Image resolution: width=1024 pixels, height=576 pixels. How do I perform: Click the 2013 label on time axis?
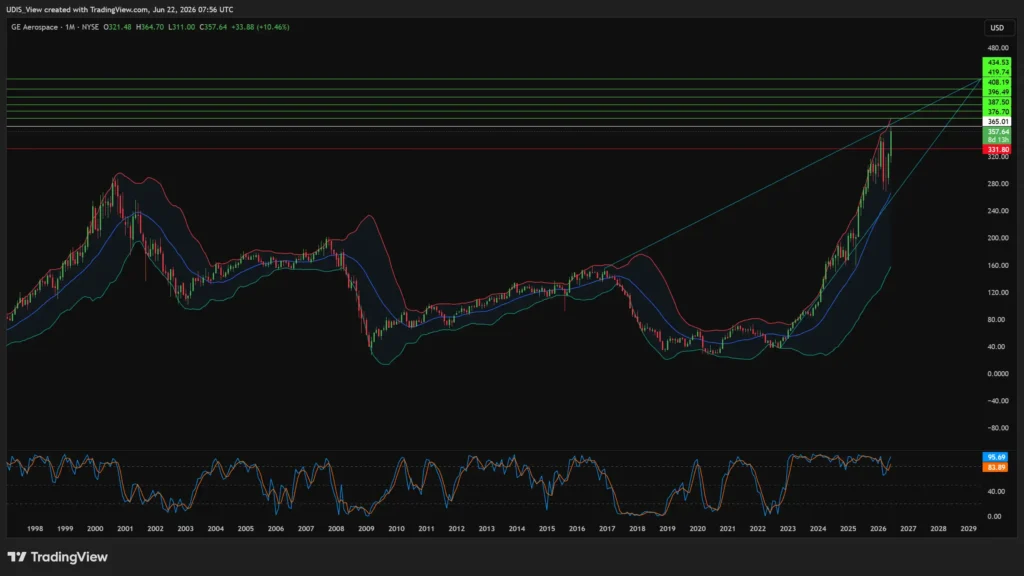487,528
